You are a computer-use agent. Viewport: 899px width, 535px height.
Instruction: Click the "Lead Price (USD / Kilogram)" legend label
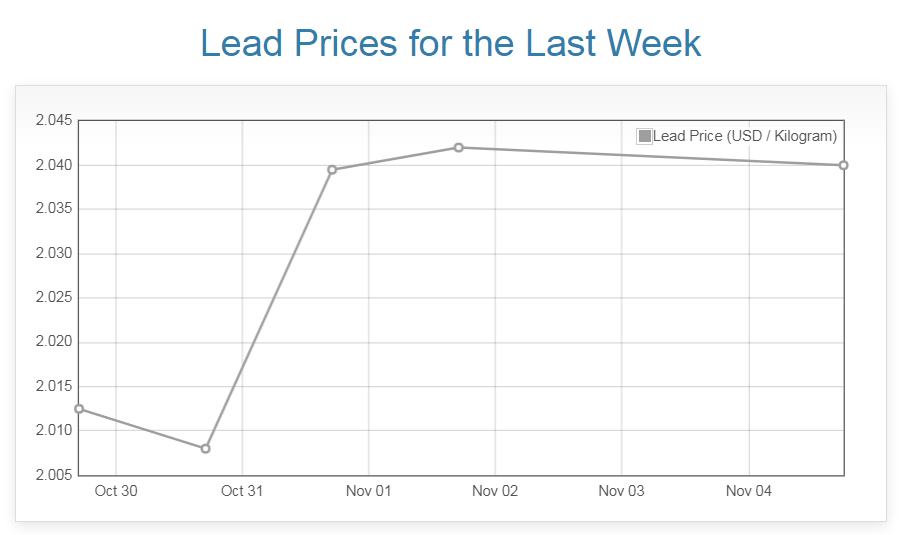click(x=745, y=136)
